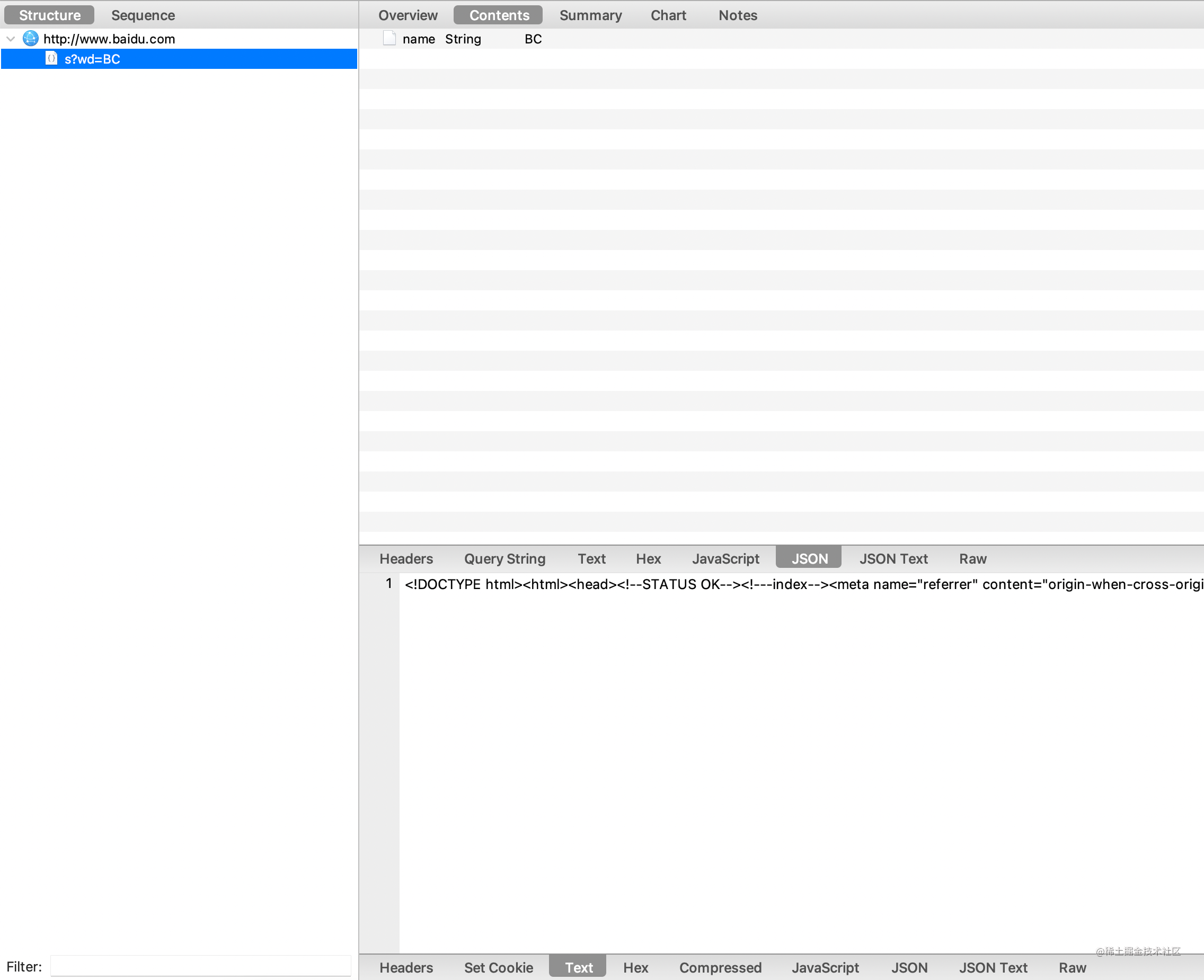Select the Structure view tab
The height and width of the screenshot is (980, 1204).
click(x=50, y=15)
